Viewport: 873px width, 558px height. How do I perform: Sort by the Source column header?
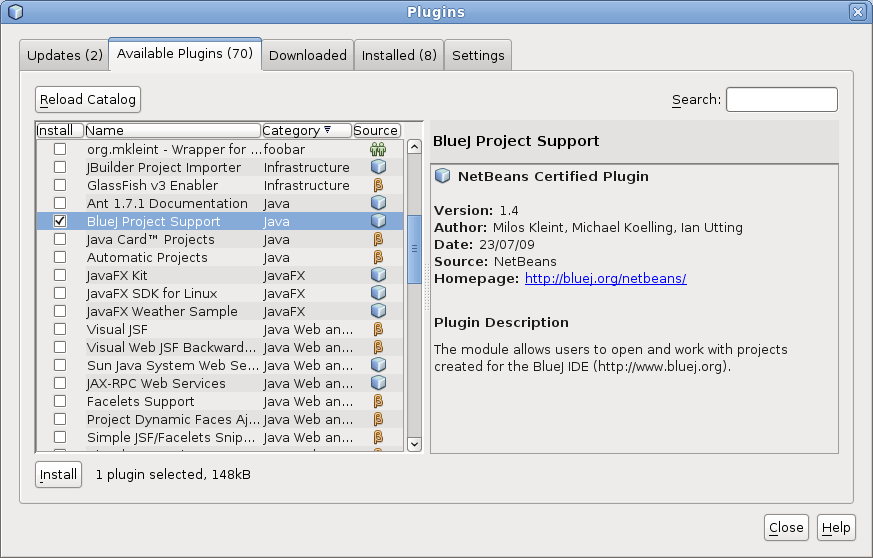(376, 130)
